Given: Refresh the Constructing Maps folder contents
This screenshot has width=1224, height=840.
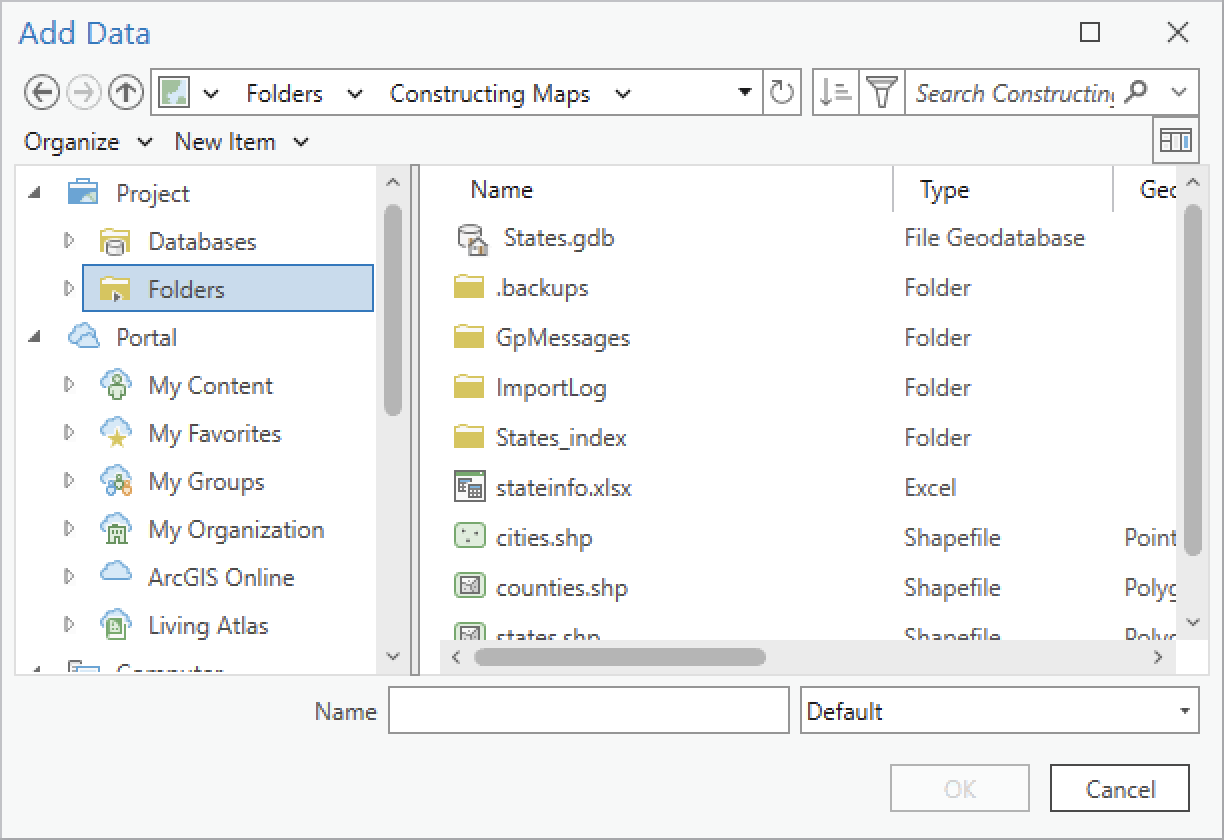Looking at the screenshot, I should [x=784, y=92].
